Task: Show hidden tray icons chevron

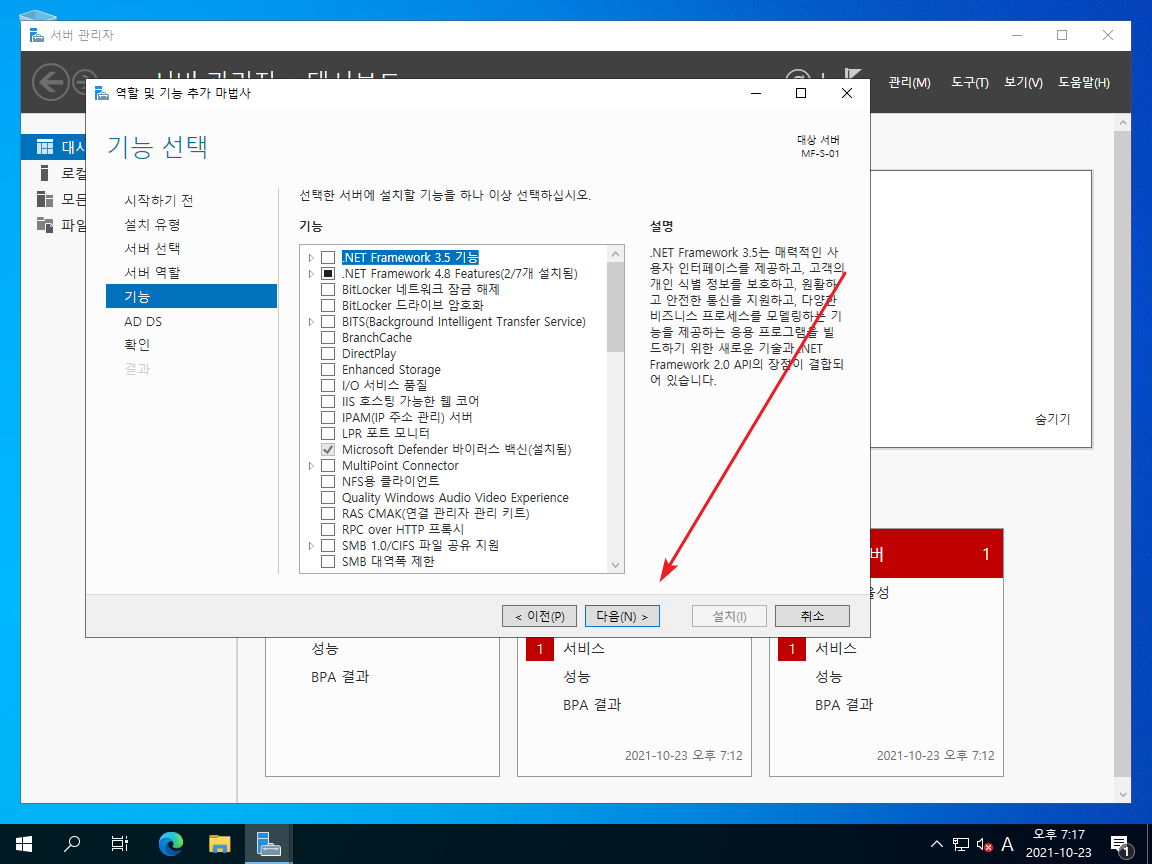Action: tap(937, 844)
